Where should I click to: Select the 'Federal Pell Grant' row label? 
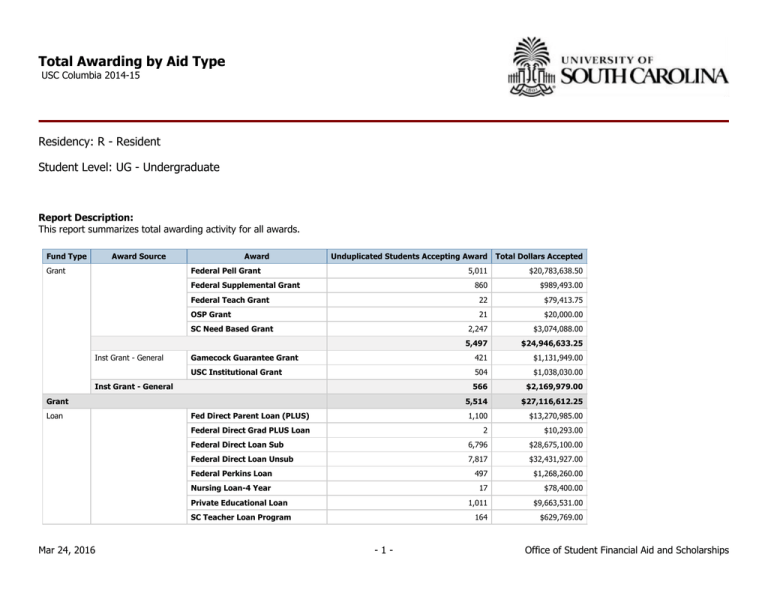coord(226,271)
